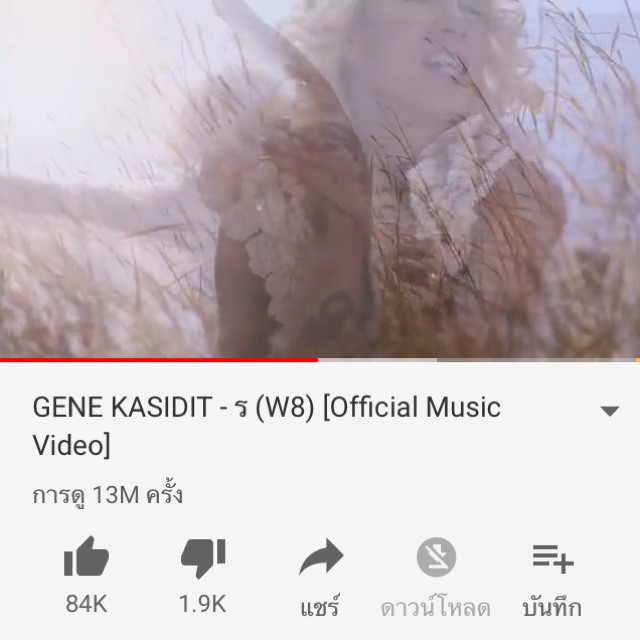Viewport: 640px width, 640px height.
Task: Click the yellow ad marker on the progress bar
Action: pos(638,360)
